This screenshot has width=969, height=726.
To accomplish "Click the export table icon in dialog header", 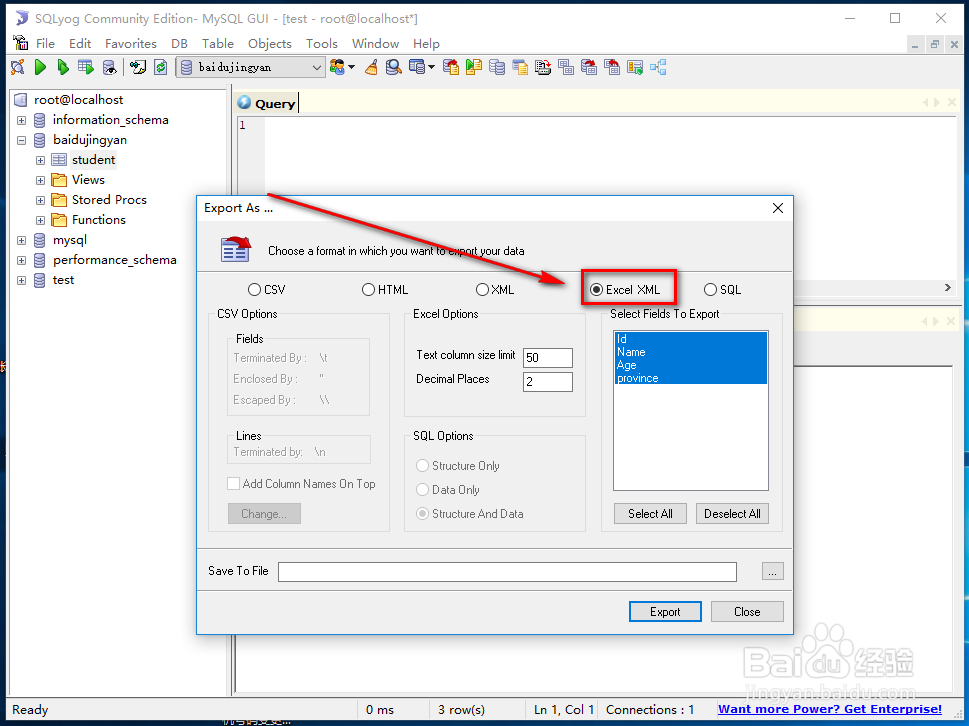I will (236, 249).
